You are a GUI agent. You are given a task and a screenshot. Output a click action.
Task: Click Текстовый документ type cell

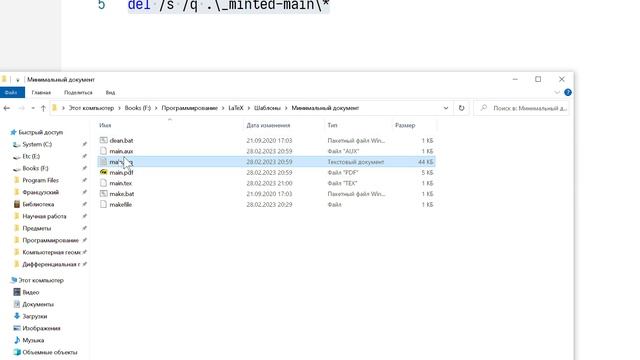click(356, 162)
